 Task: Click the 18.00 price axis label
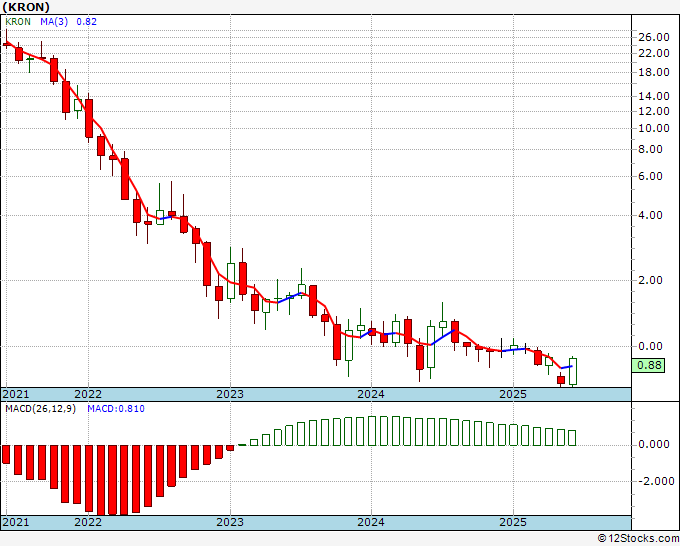pyautogui.click(x=654, y=72)
